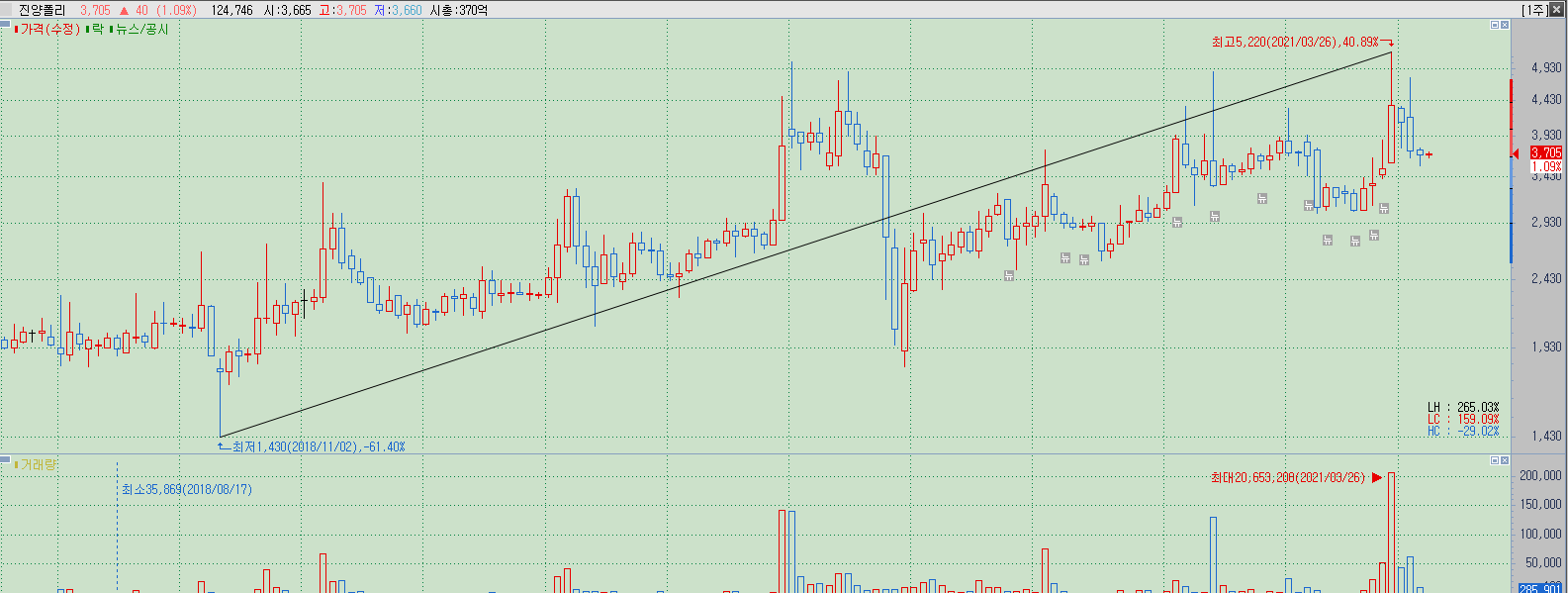Click the open price 시:3,665
This screenshot has height=593, width=1568.
coord(288,10)
